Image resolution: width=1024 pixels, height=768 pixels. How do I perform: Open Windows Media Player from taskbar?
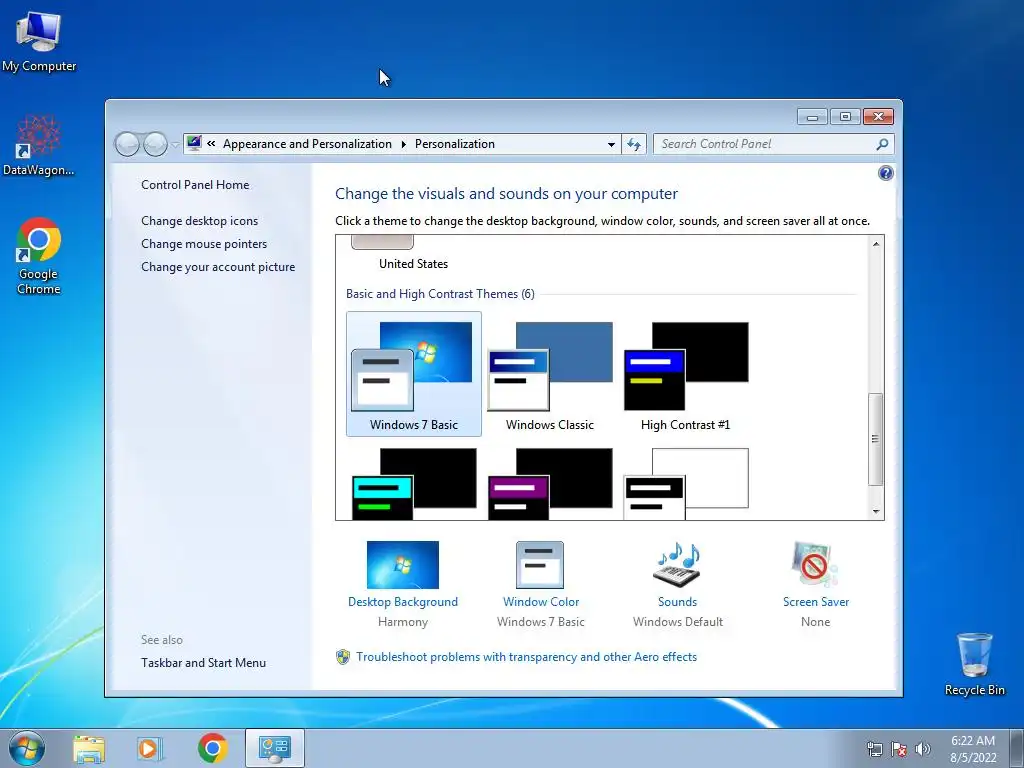point(150,748)
